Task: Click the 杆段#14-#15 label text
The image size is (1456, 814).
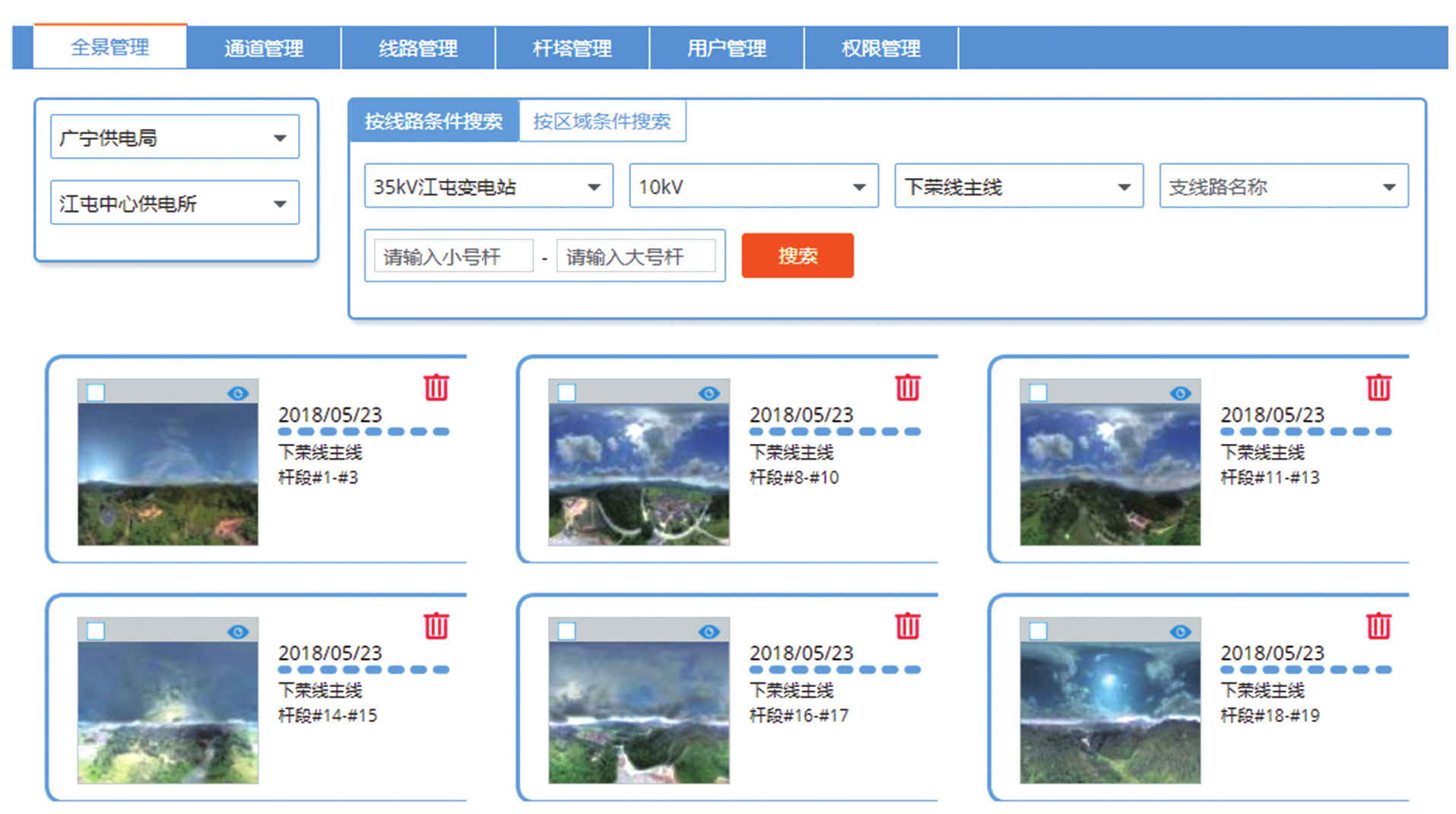Action: pyautogui.click(x=328, y=715)
